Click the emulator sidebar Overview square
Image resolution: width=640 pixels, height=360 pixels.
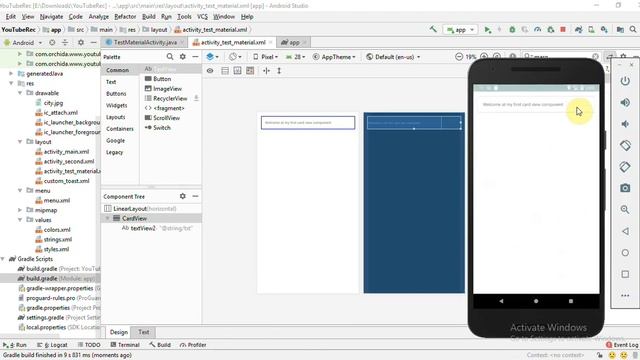pyautogui.click(x=625, y=274)
